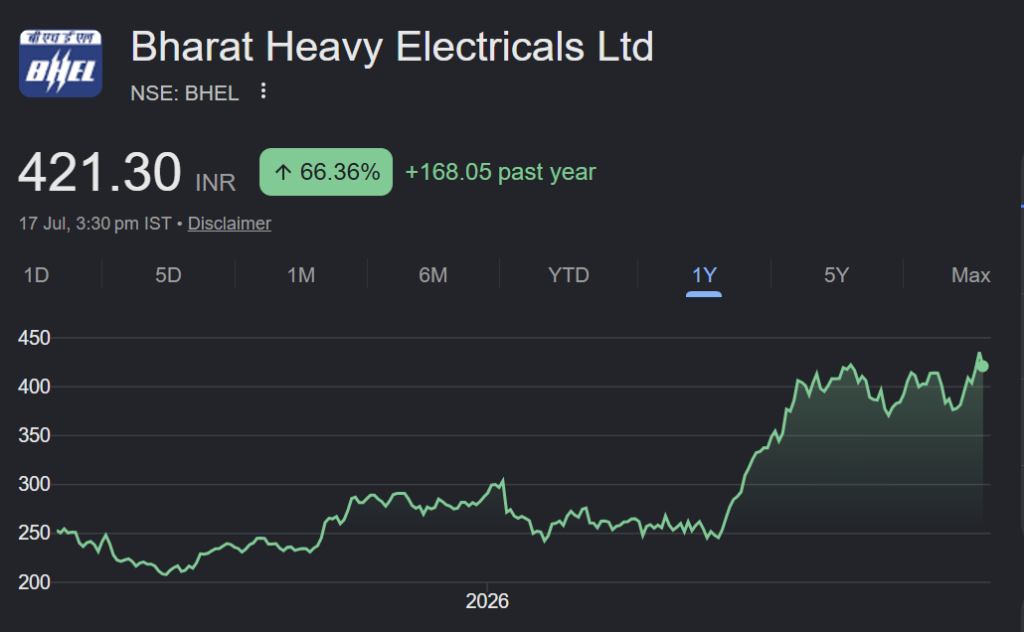Click the INR currency label

[216, 182]
